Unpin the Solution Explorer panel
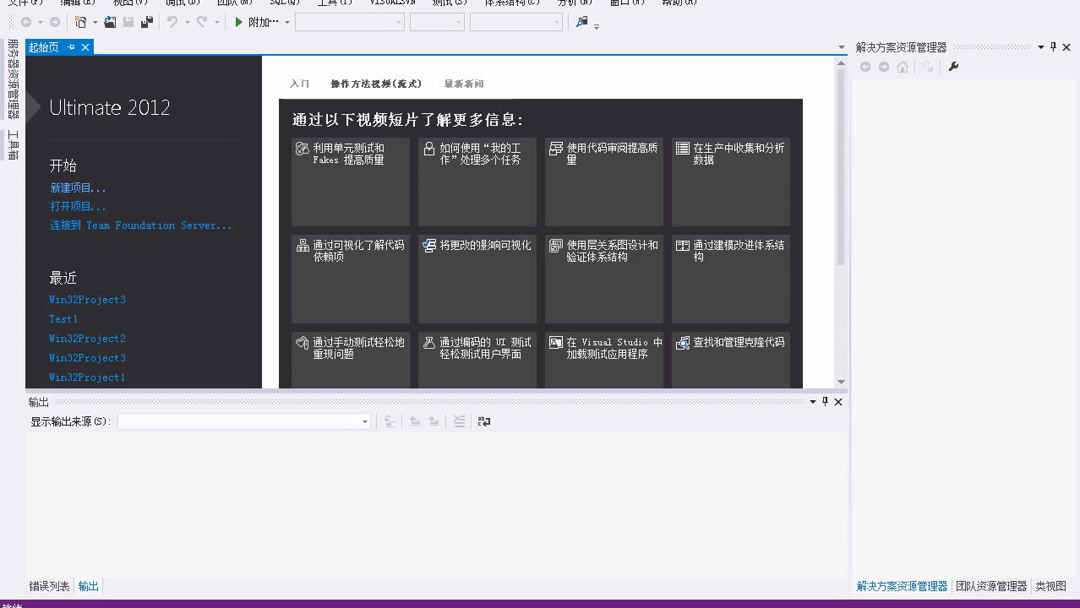The width and height of the screenshot is (1080, 608). 1053,46
